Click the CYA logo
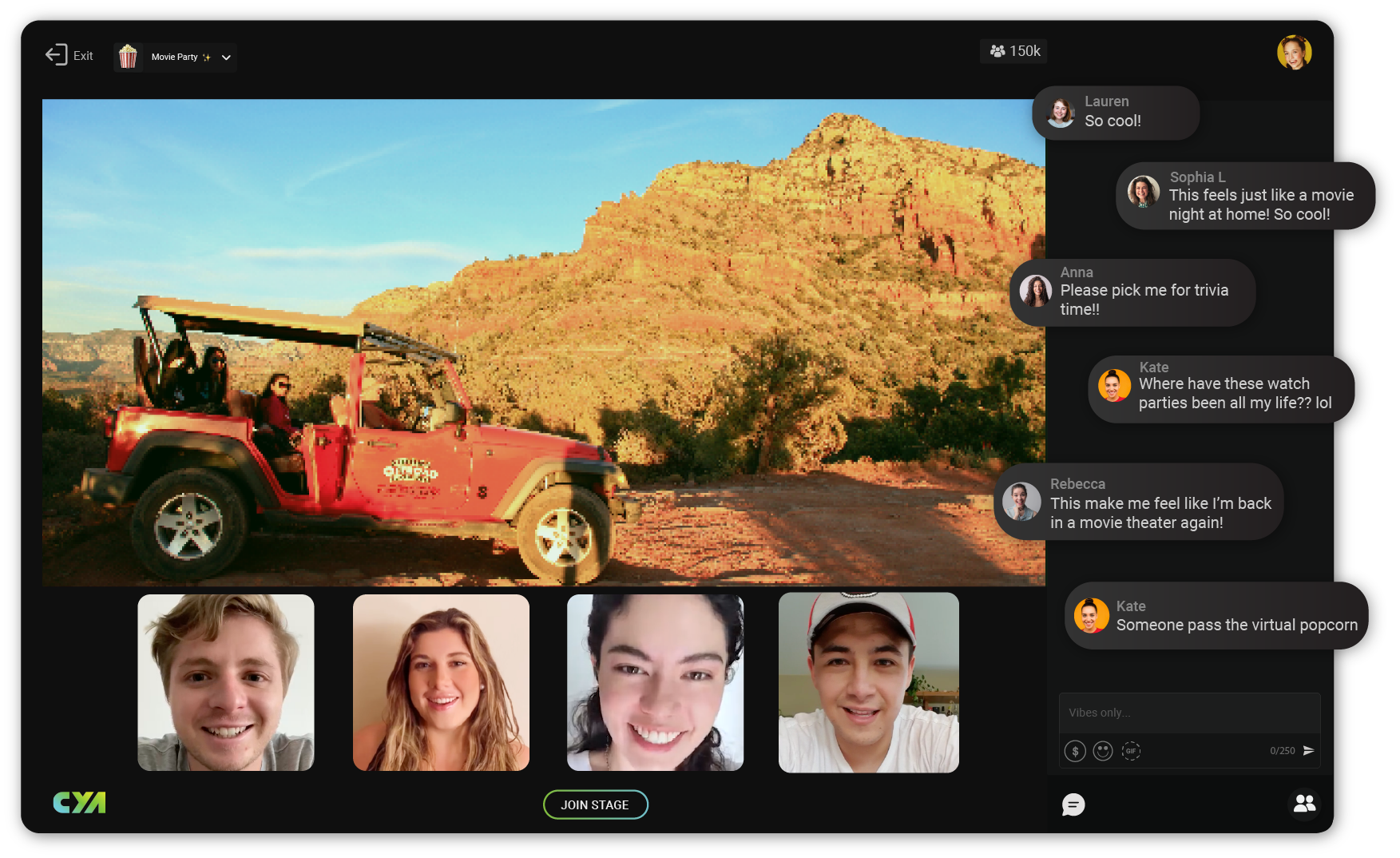Viewport: 1400px width, 858px height. click(x=79, y=802)
